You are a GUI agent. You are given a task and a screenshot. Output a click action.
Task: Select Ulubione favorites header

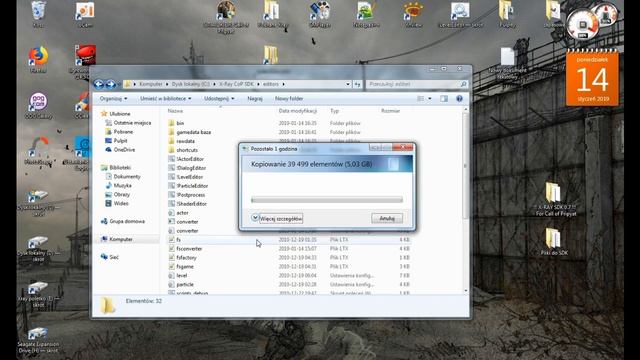coord(116,114)
